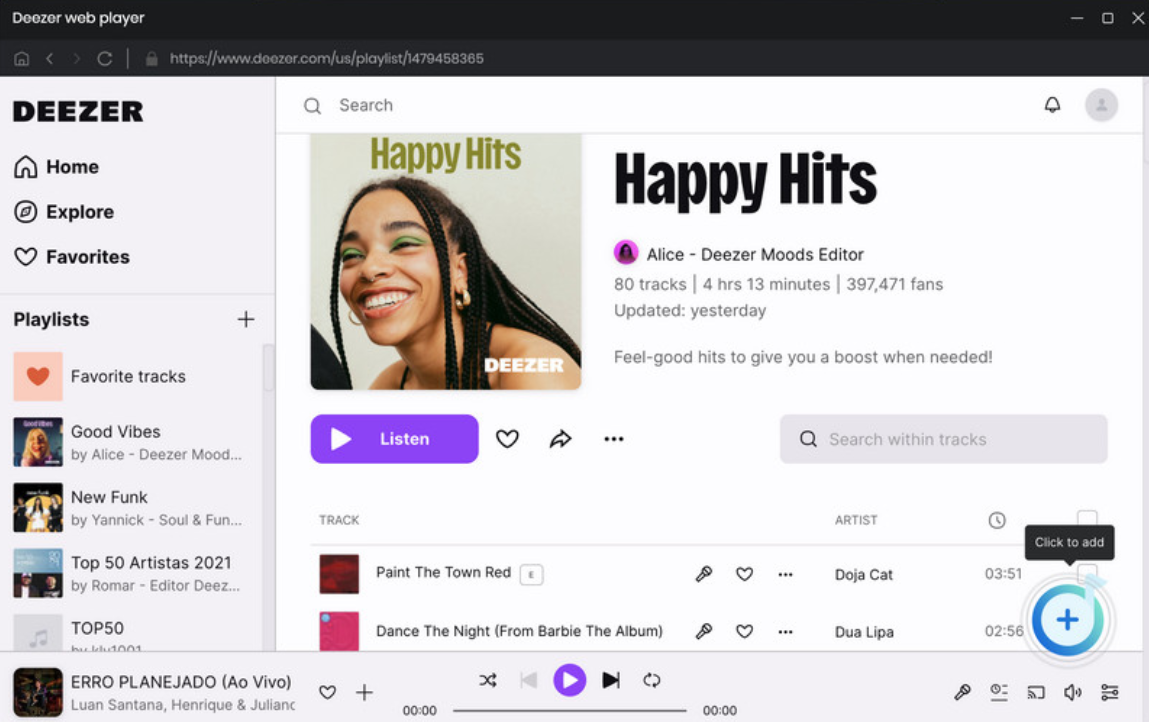Viewport: 1149px width, 722px height.
Task: Open Dua Lipa artist page
Action: click(x=864, y=632)
